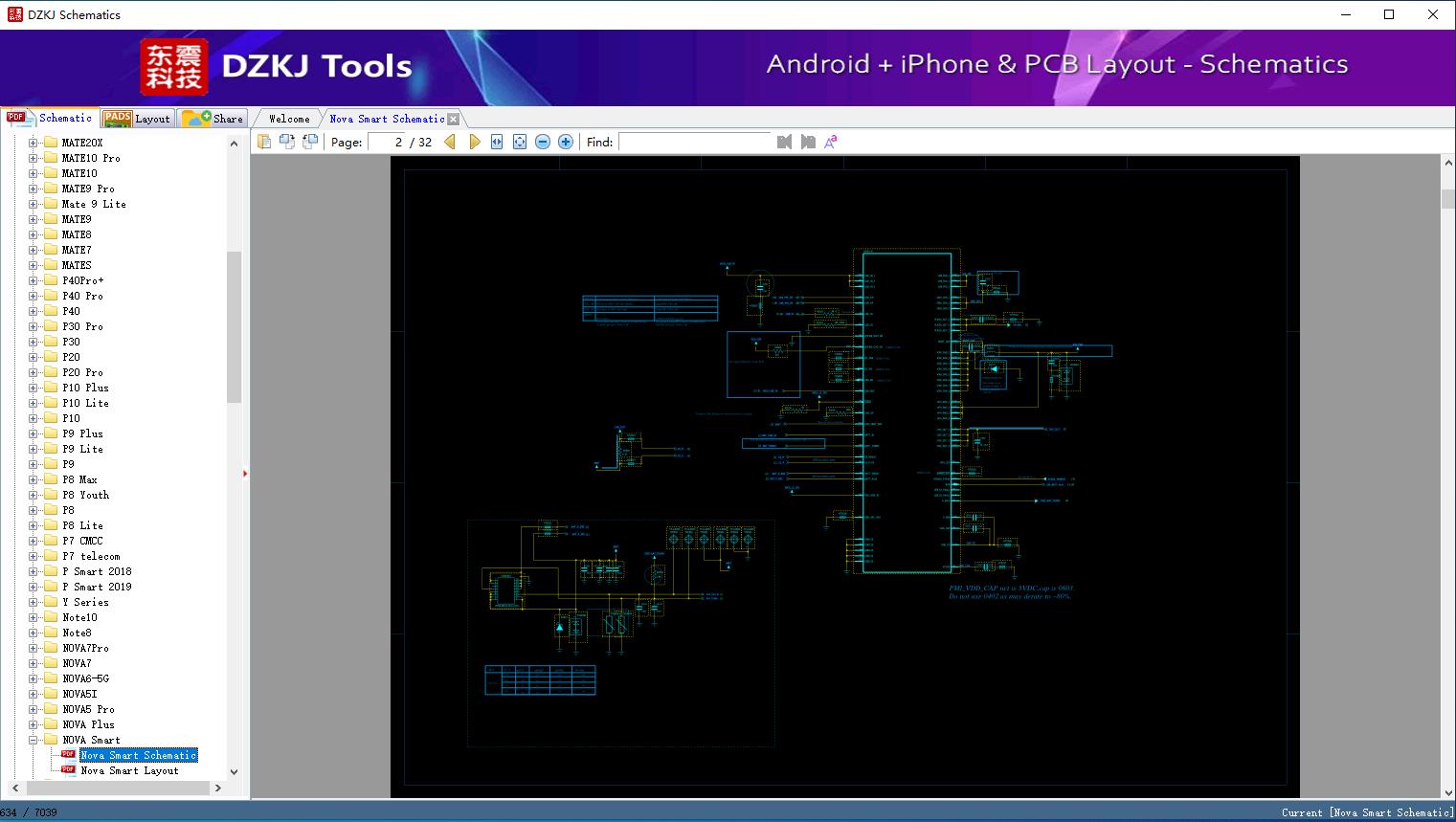Screen dimensions: 1456x822
Task: Zoom out with the minus icon
Action: click(x=543, y=142)
